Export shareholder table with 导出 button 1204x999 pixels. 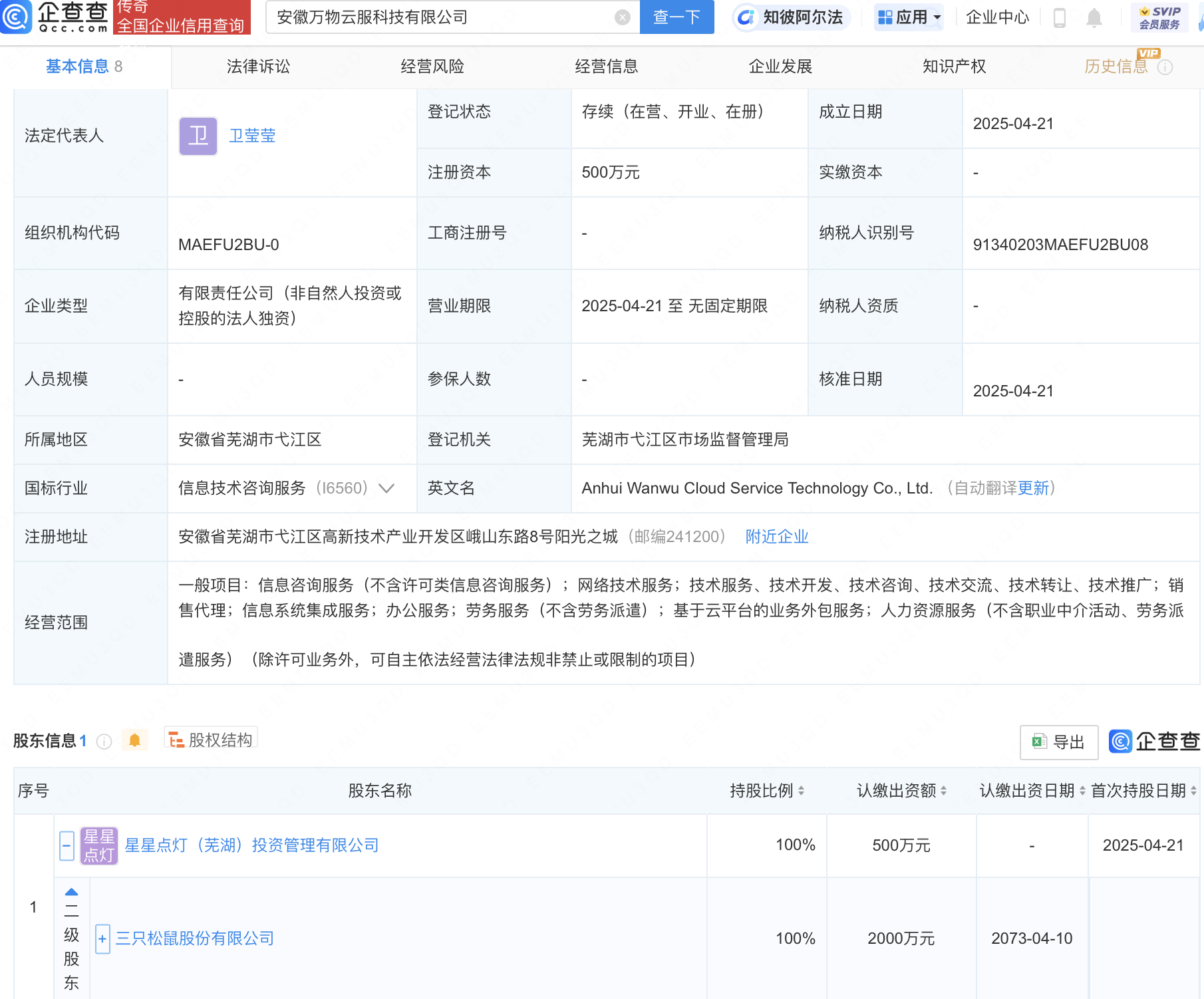tap(1058, 742)
